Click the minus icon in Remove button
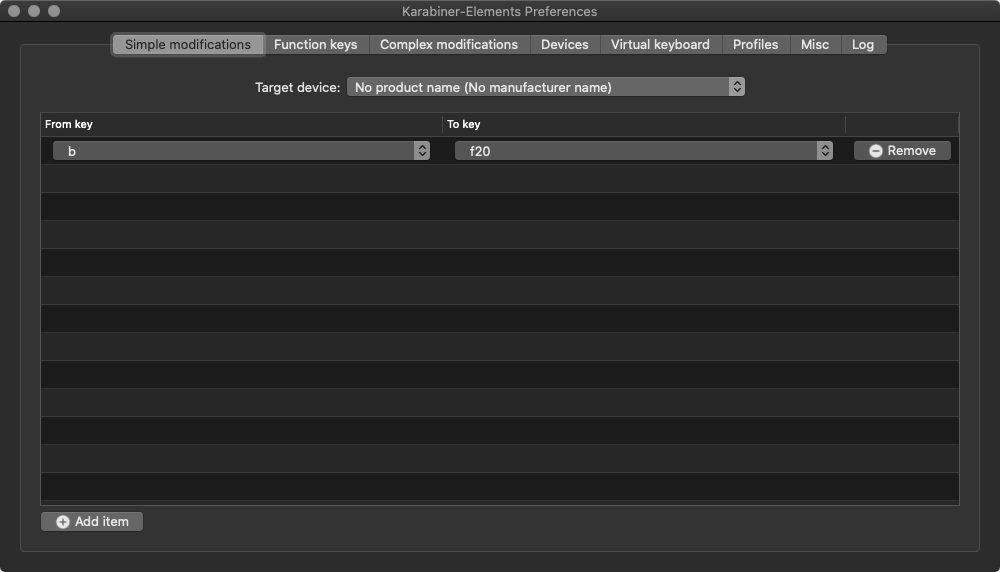Image resolution: width=1000 pixels, height=572 pixels. 876,150
